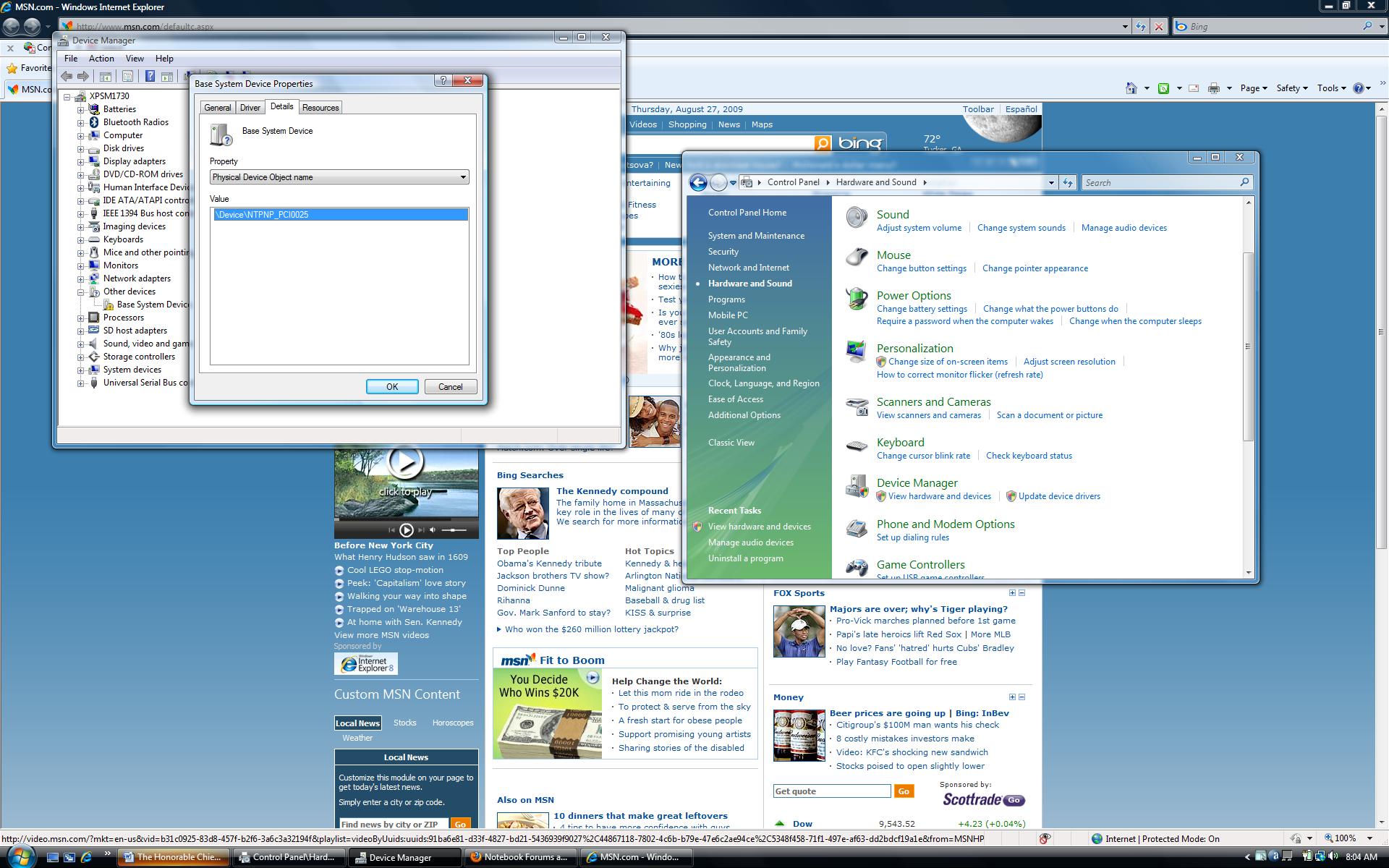The image size is (1389, 868).
Task: Click the taskbar clock showing 8:04 AM
Action: 1362,857
